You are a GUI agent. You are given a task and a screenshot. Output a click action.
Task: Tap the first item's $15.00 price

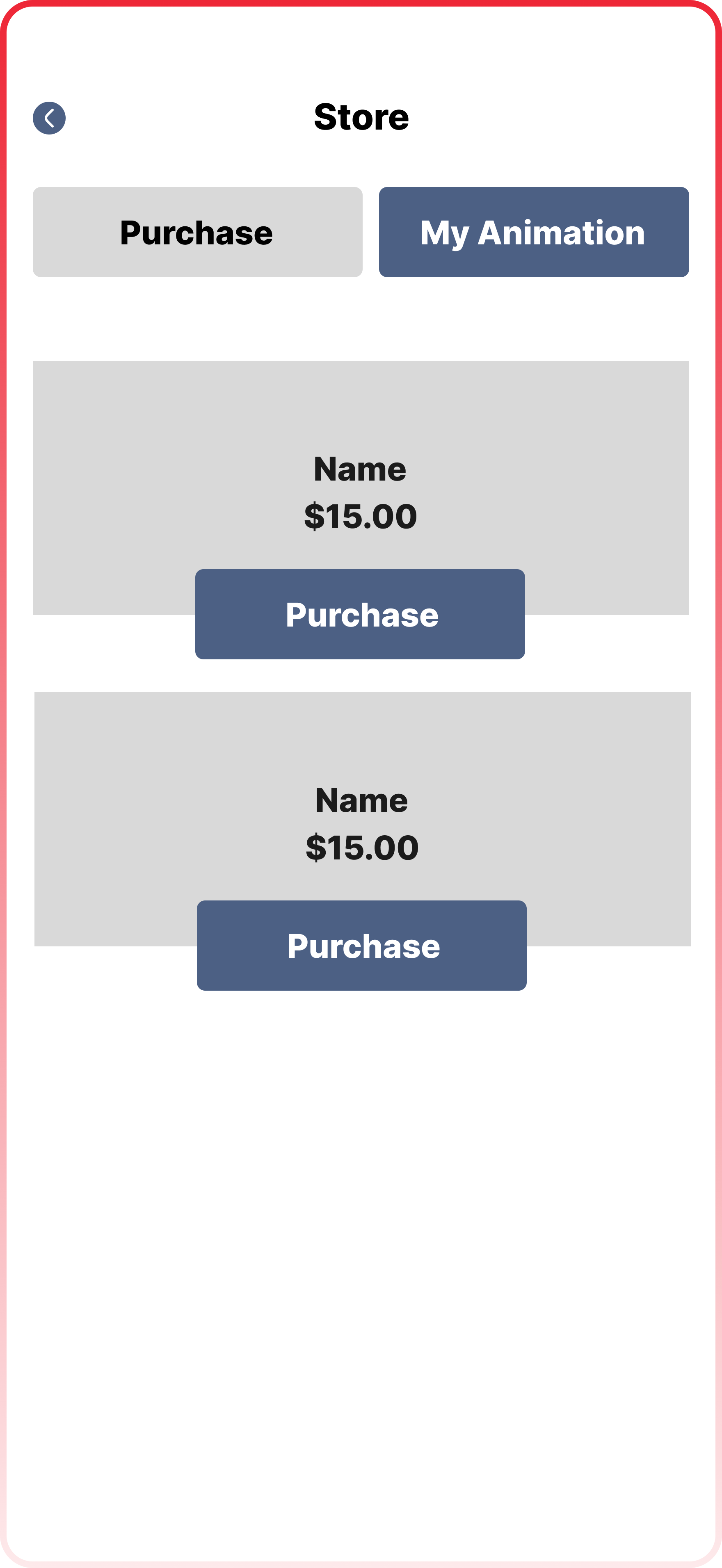361,516
